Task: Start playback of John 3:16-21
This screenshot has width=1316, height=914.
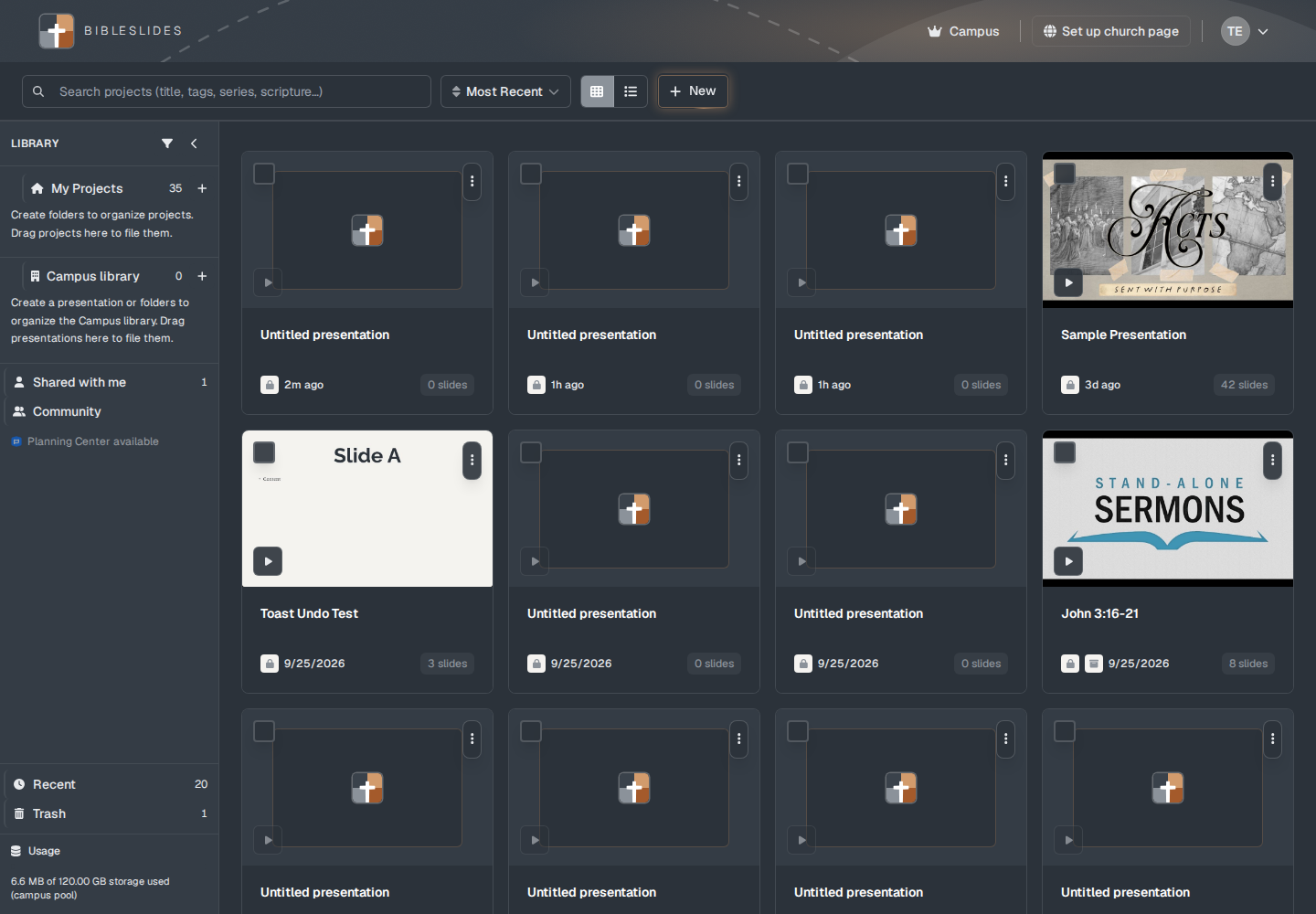Action: [1068, 561]
